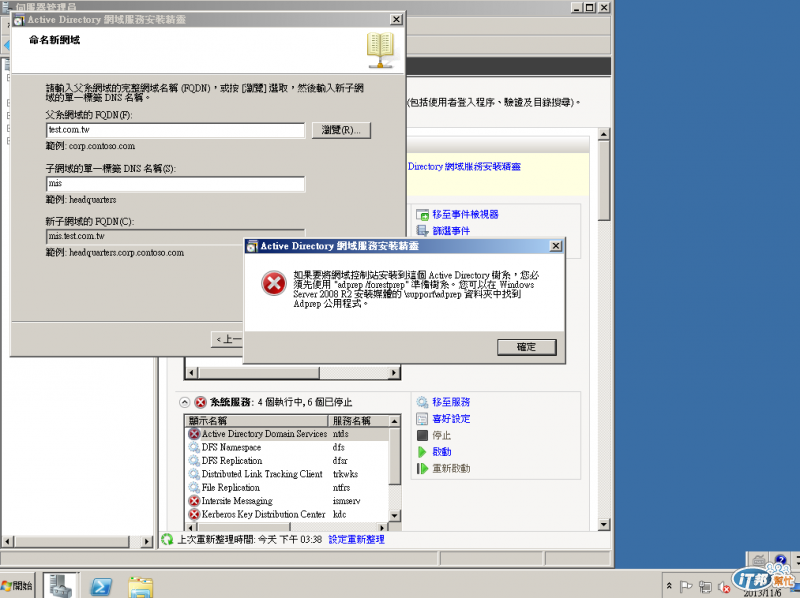The height and width of the screenshot is (598, 800).
Task: Click events list horizontal scroll left arrow
Action: tap(191, 373)
